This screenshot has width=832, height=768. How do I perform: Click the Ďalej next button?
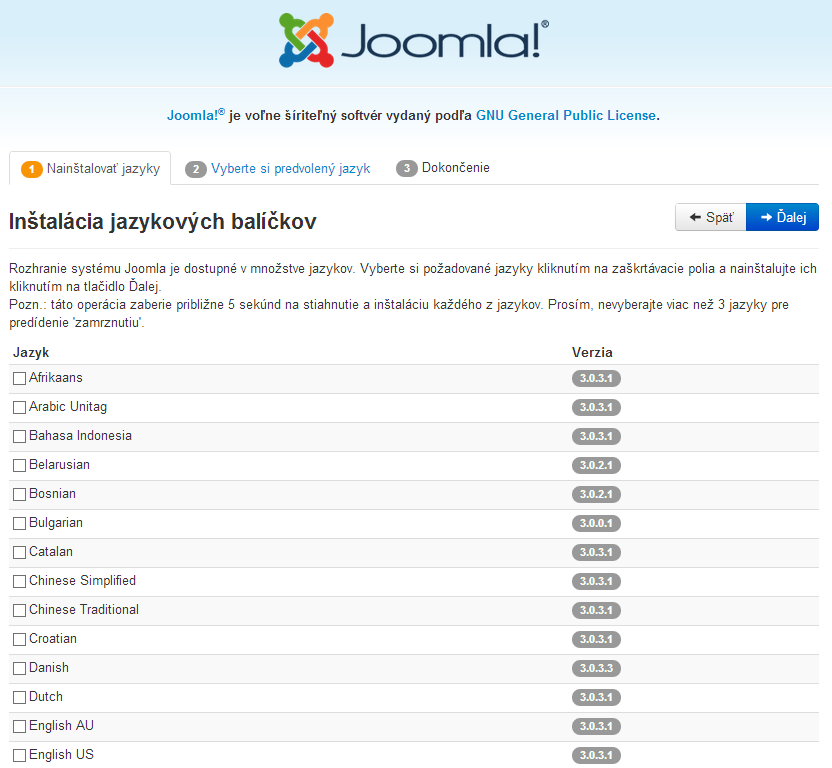[x=782, y=217]
